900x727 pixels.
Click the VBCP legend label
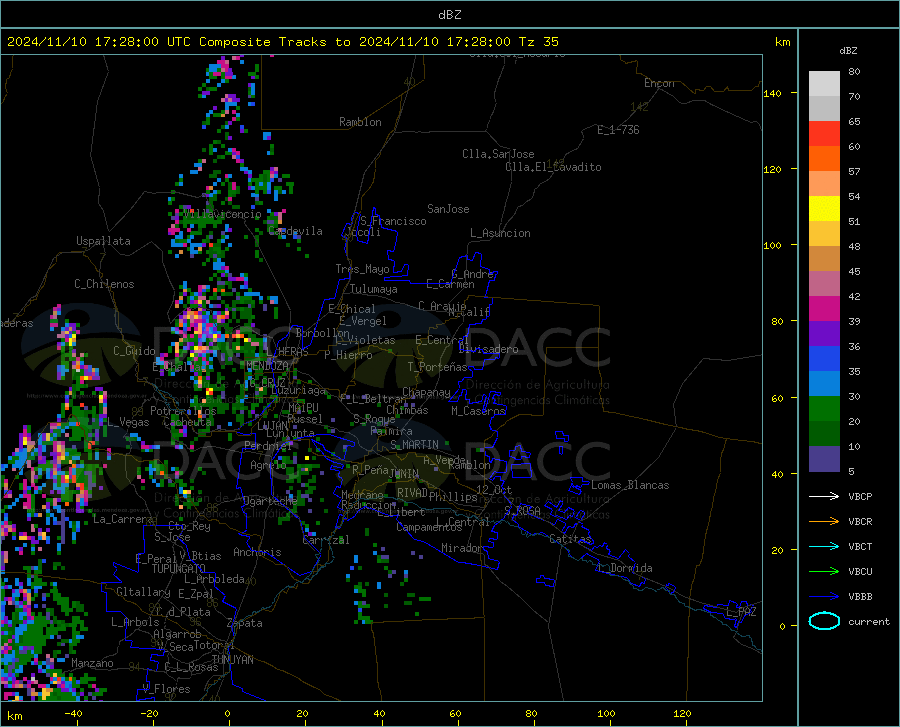click(860, 496)
